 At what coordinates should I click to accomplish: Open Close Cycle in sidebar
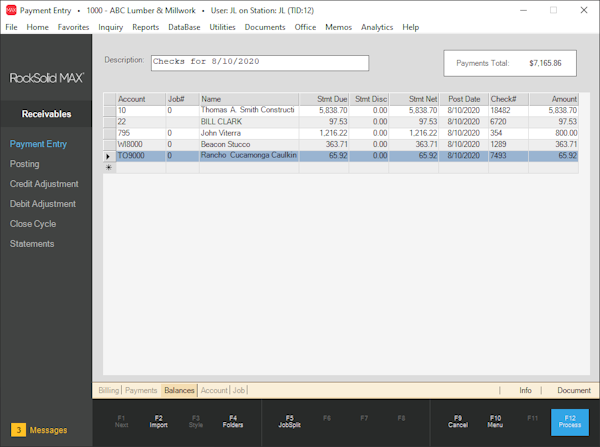[x=32, y=224]
